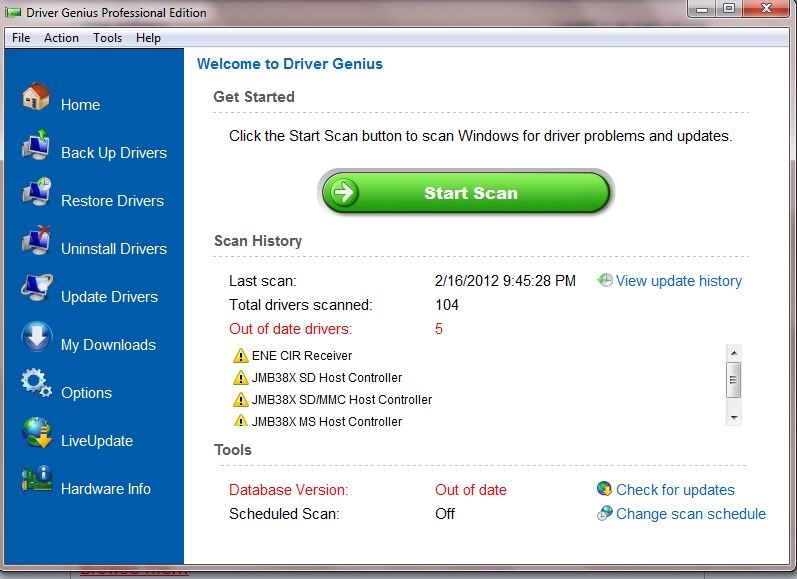Click the driver list scrollbar up arrow

tap(733, 353)
